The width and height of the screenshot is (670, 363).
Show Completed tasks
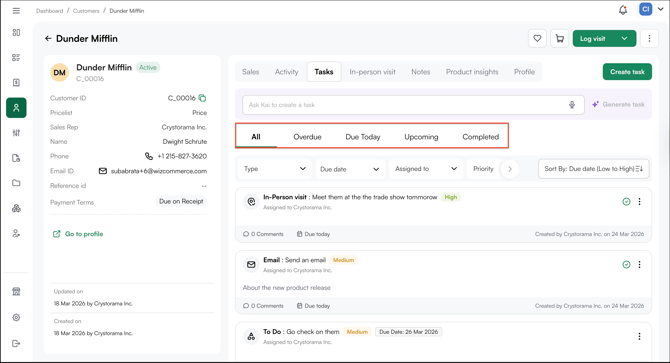[x=480, y=137]
